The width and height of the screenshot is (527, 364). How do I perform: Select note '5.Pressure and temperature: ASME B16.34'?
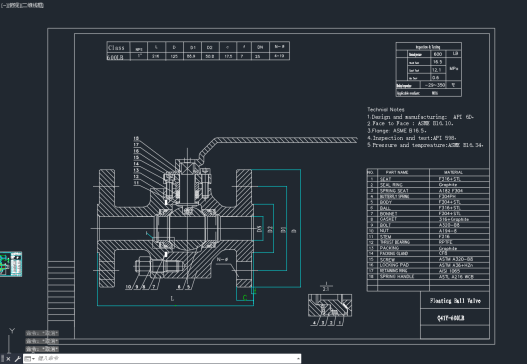425,145
